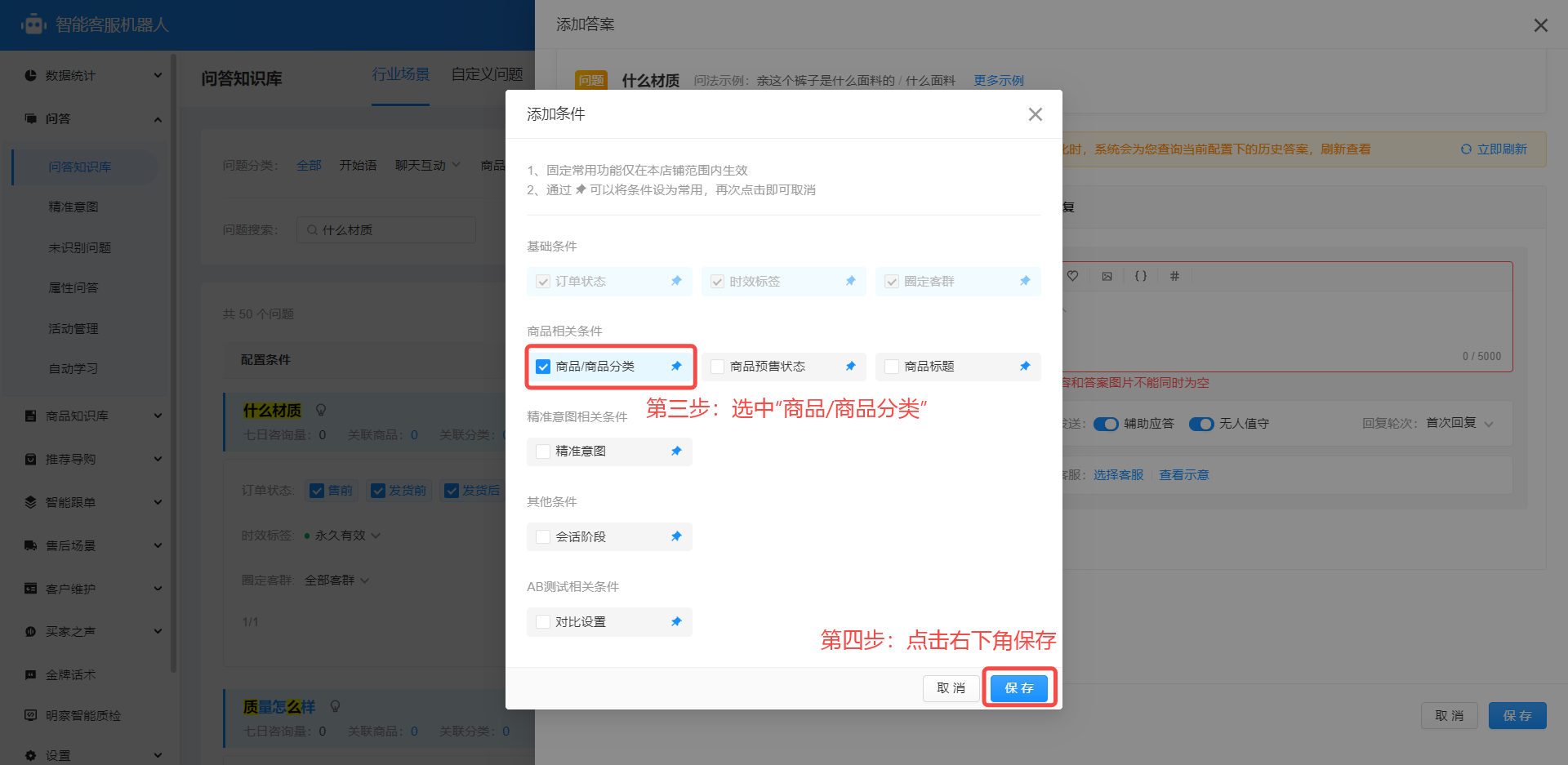The width and height of the screenshot is (1568, 765).
Task: Click the 问题搜索 field containing 什么材质
Action: pyautogui.click(x=385, y=230)
